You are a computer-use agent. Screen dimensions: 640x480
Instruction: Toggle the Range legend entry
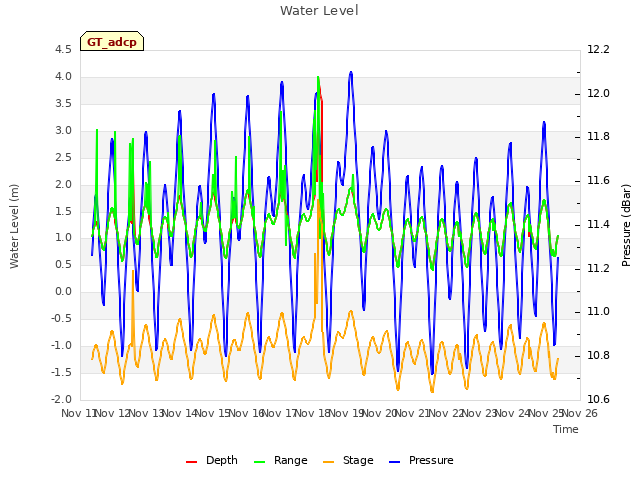(x=280, y=460)
